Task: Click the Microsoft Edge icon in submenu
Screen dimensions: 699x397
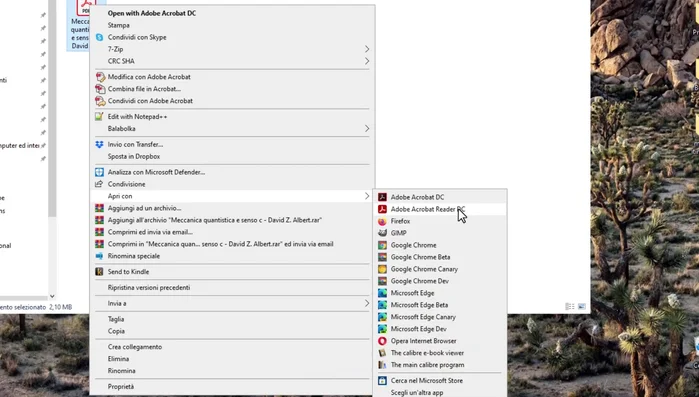Action: (x=382, y=293)
